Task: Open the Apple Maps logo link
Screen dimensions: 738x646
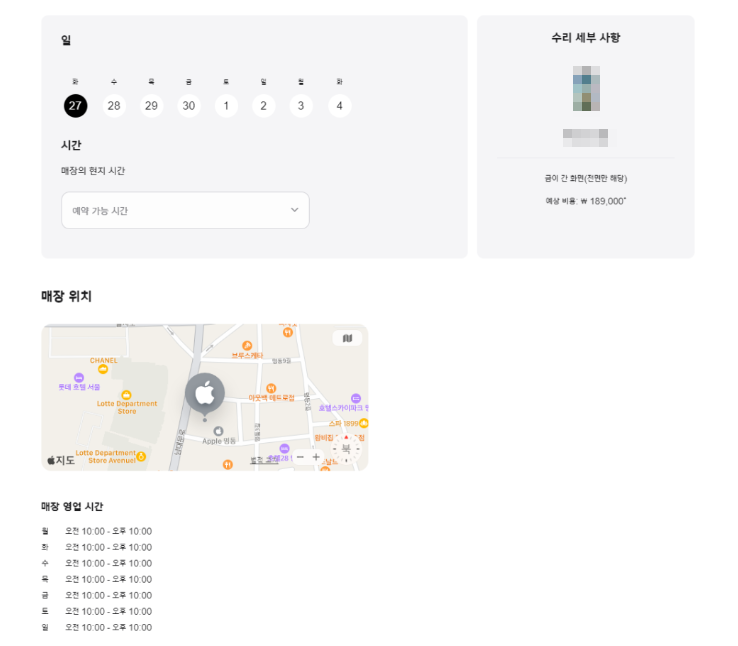Action: coord(61,460)
